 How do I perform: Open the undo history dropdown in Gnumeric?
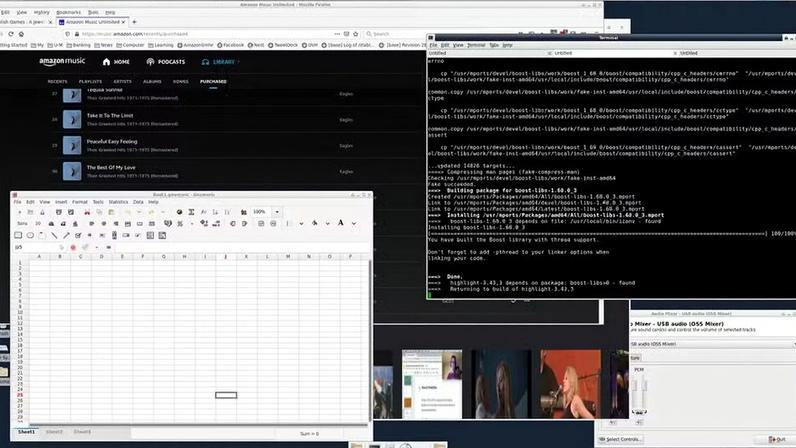[139, 212]
